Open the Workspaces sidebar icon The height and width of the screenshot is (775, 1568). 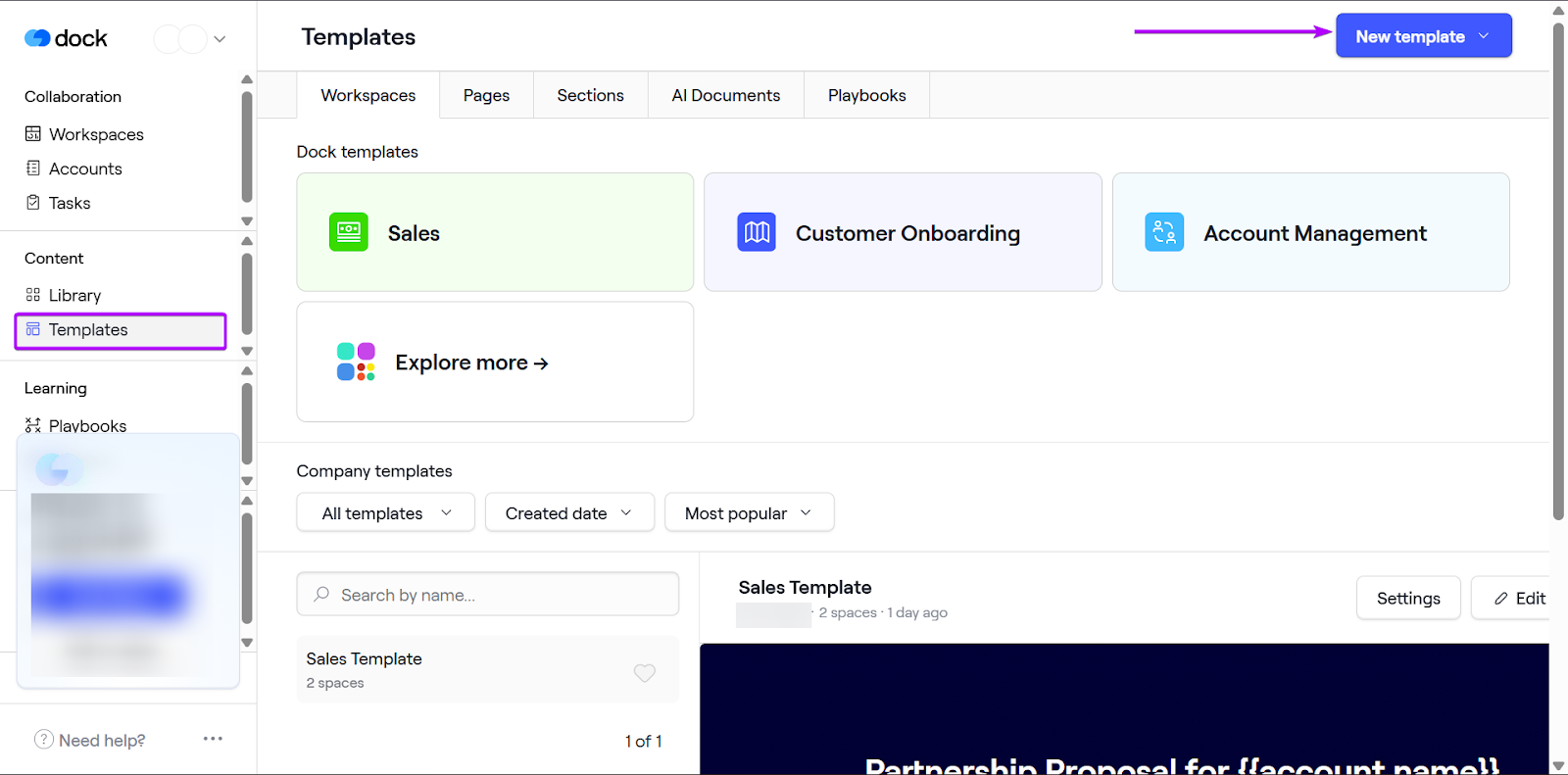33,134
